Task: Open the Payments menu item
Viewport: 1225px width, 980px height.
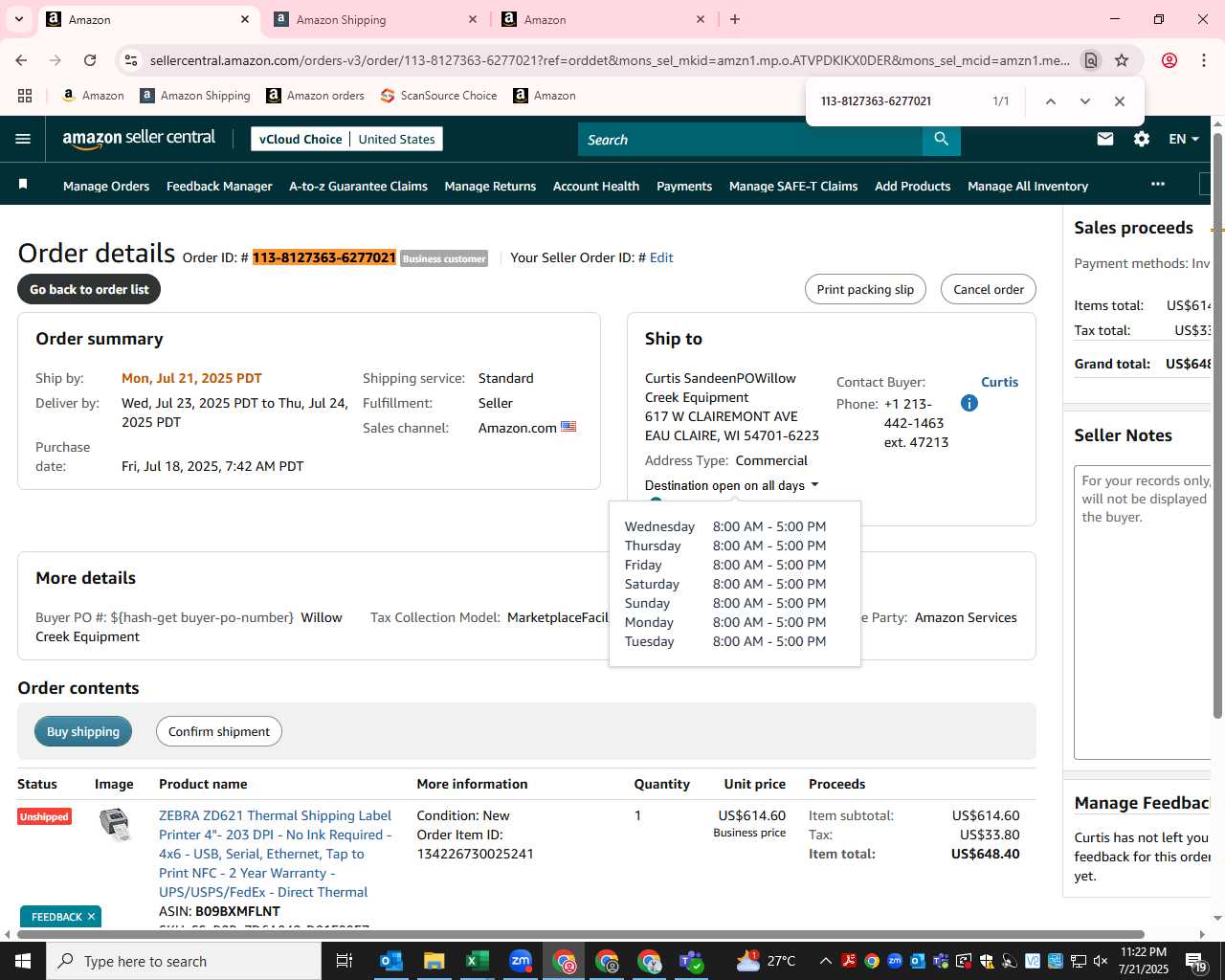Action: click(x=684, y=186)
